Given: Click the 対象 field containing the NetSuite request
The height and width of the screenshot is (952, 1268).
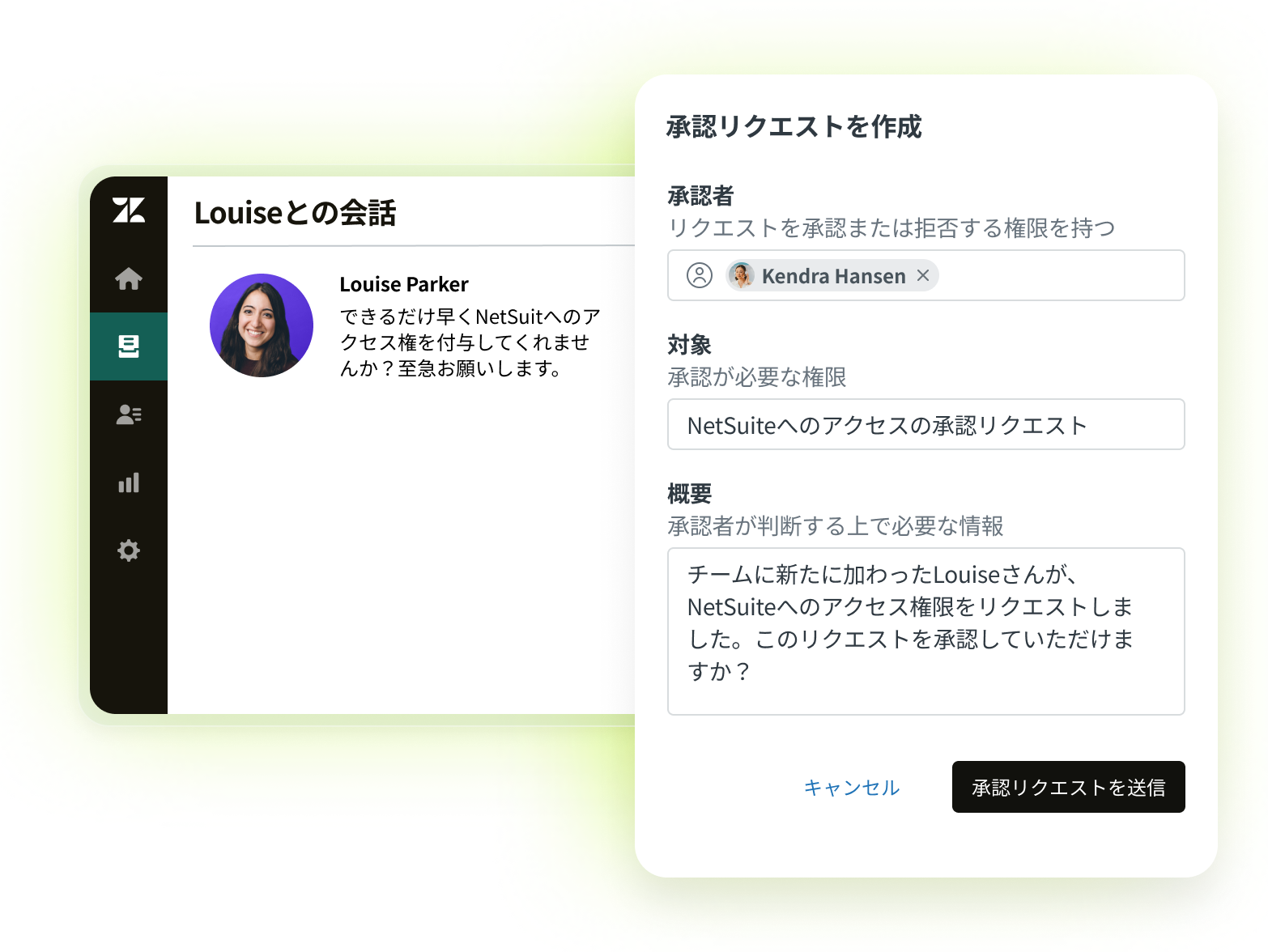Looking at the screenshot, I should click(x=925, y=425).
